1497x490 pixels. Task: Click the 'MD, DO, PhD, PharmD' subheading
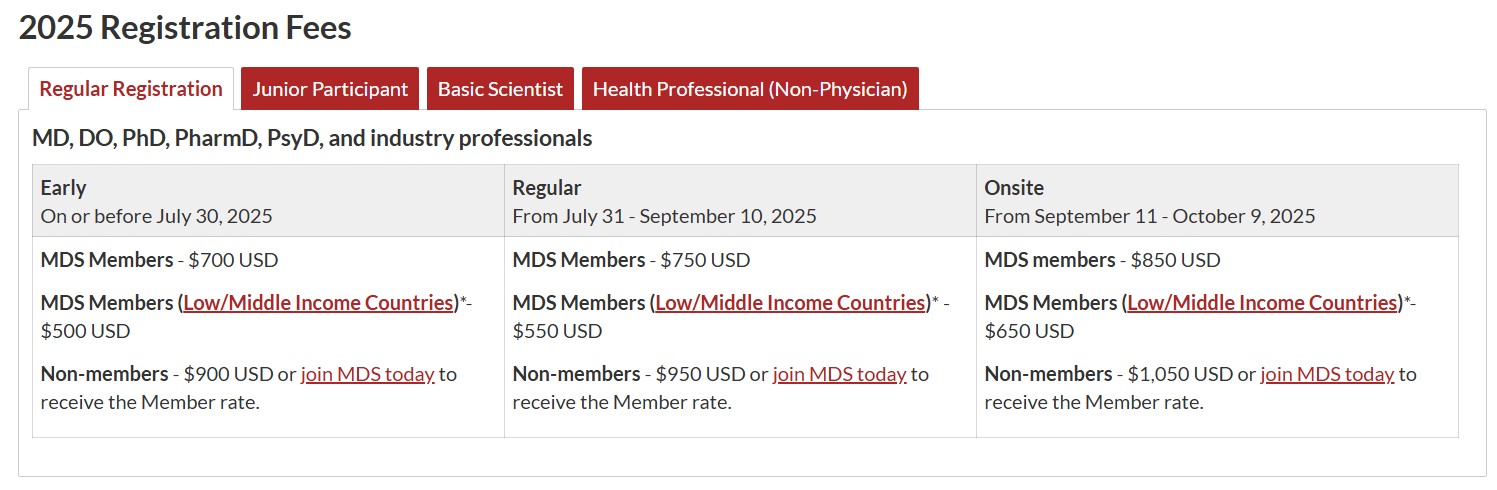(312, 138)
